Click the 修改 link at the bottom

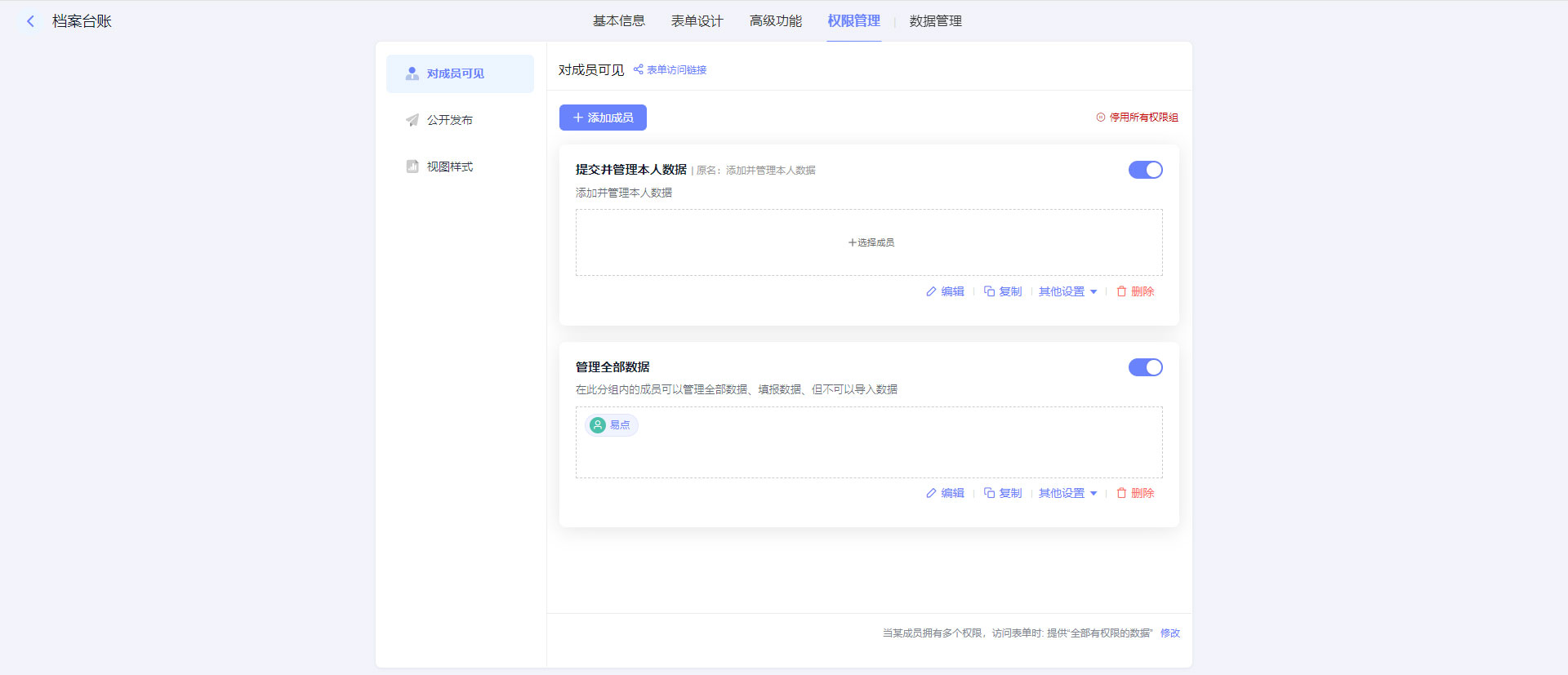[x=1169, y=633]
